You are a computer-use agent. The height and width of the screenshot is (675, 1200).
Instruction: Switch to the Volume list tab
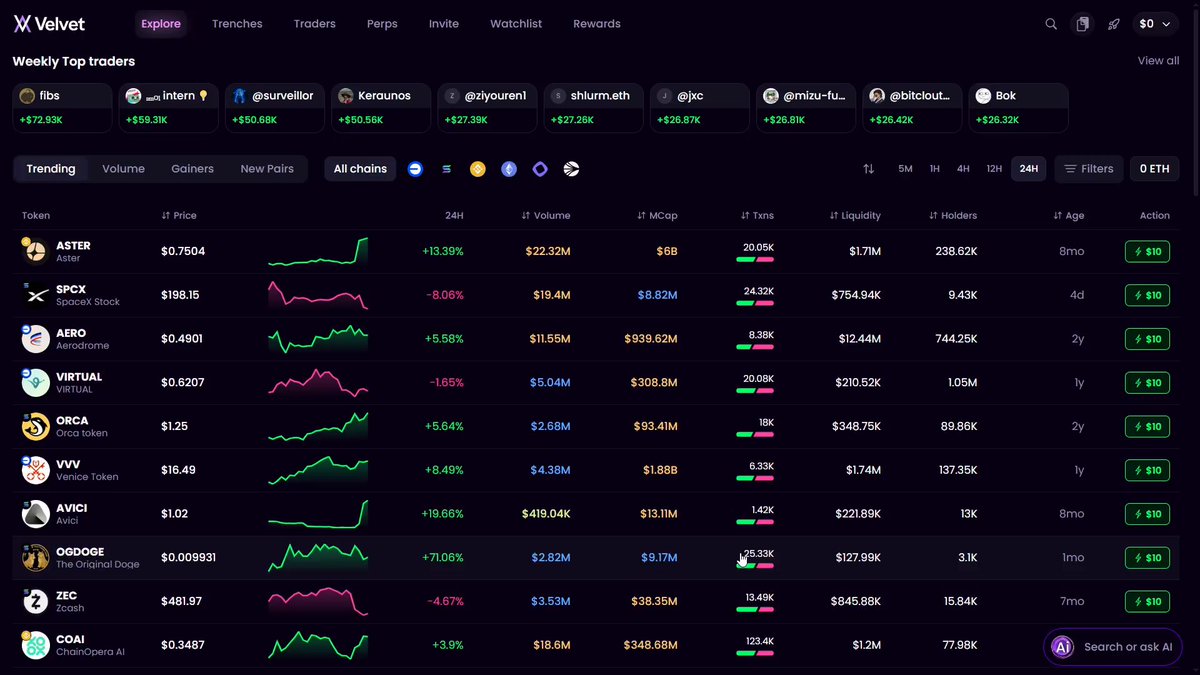123,169
